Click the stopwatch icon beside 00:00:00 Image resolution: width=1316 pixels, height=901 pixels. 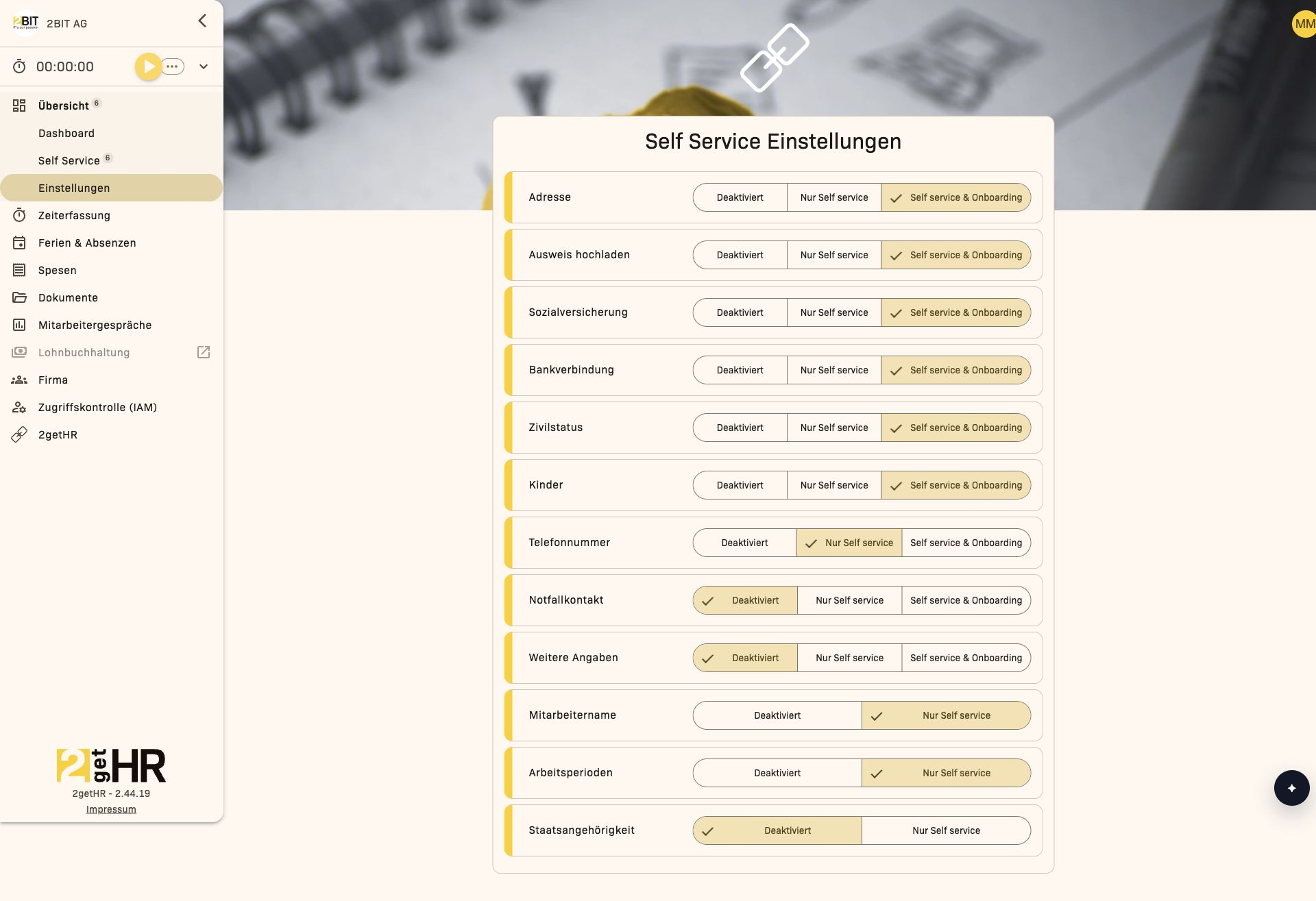(19, 66)
